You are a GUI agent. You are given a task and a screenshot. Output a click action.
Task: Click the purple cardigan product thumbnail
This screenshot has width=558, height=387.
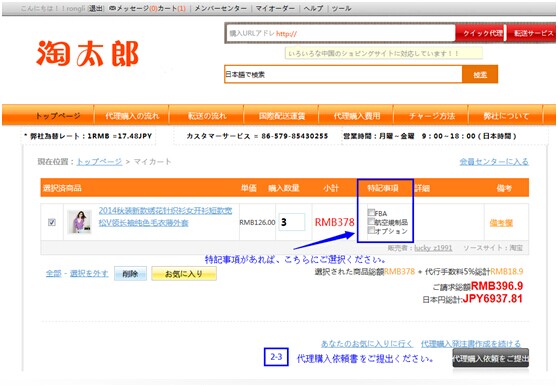pos(79,222)
